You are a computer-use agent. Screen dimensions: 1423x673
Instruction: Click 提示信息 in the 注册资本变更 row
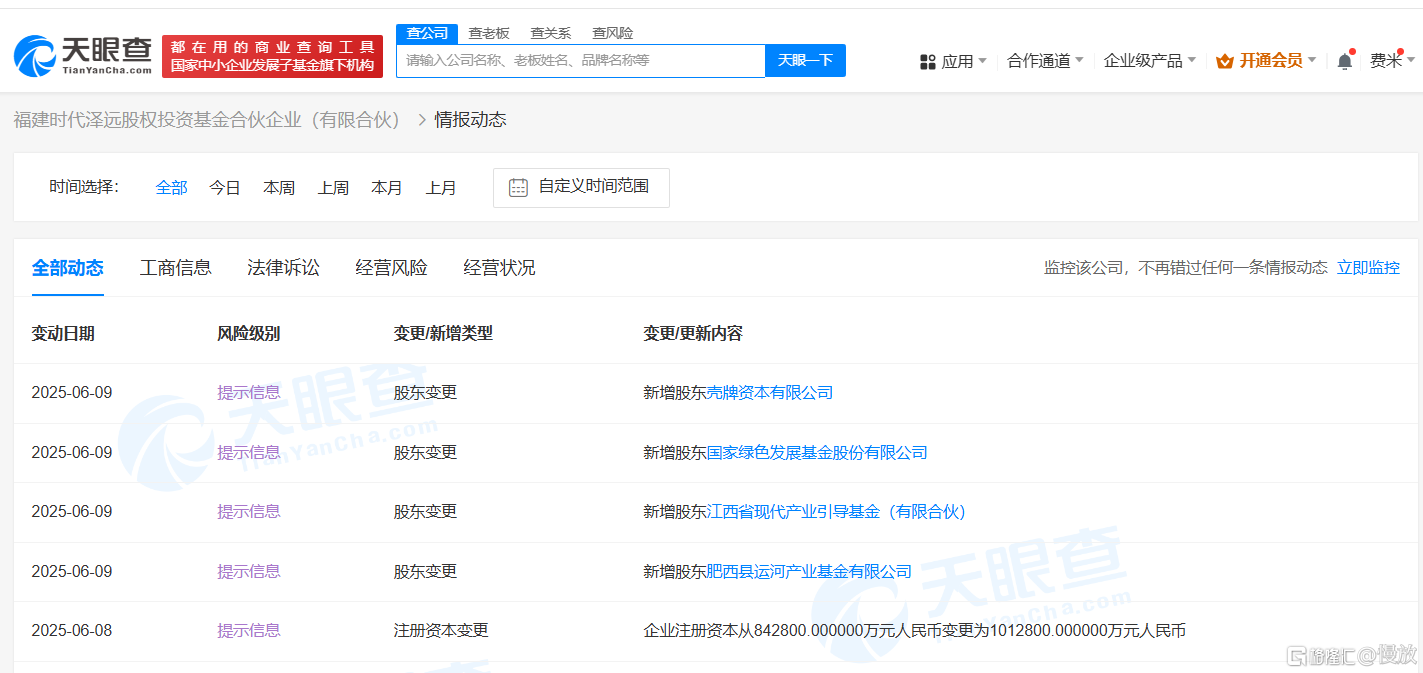pyautogui.click(x=249, y=630)
